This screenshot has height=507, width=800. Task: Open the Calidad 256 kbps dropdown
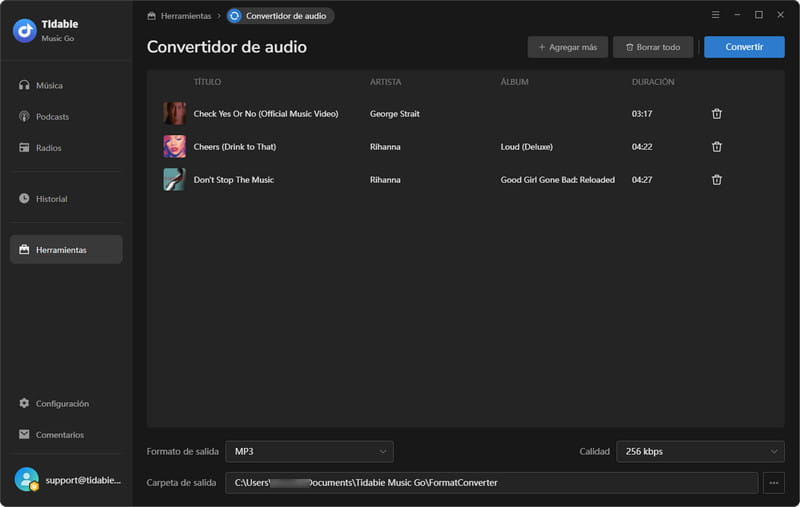pos(700,451)
